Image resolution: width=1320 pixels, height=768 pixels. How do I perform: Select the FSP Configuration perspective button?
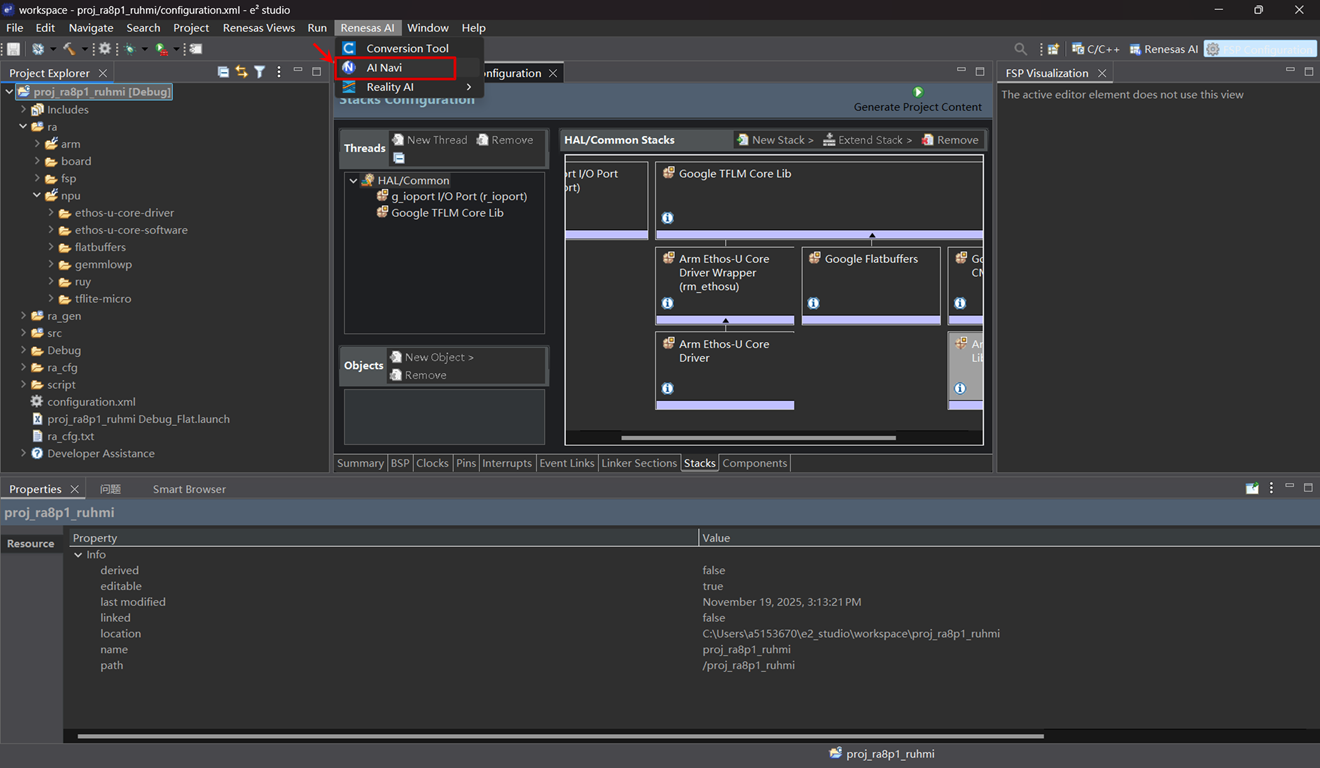point(1260,49)
